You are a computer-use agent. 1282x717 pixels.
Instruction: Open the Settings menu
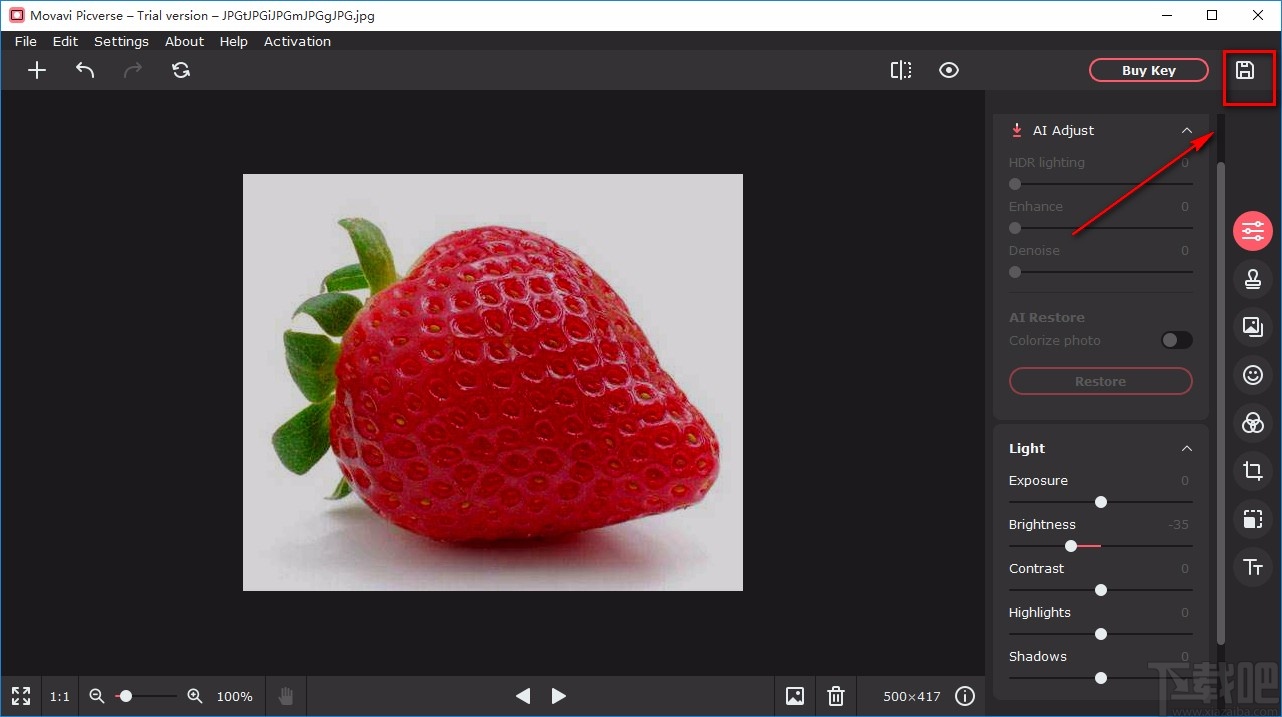pyautogui.click(x=121, y=41)
